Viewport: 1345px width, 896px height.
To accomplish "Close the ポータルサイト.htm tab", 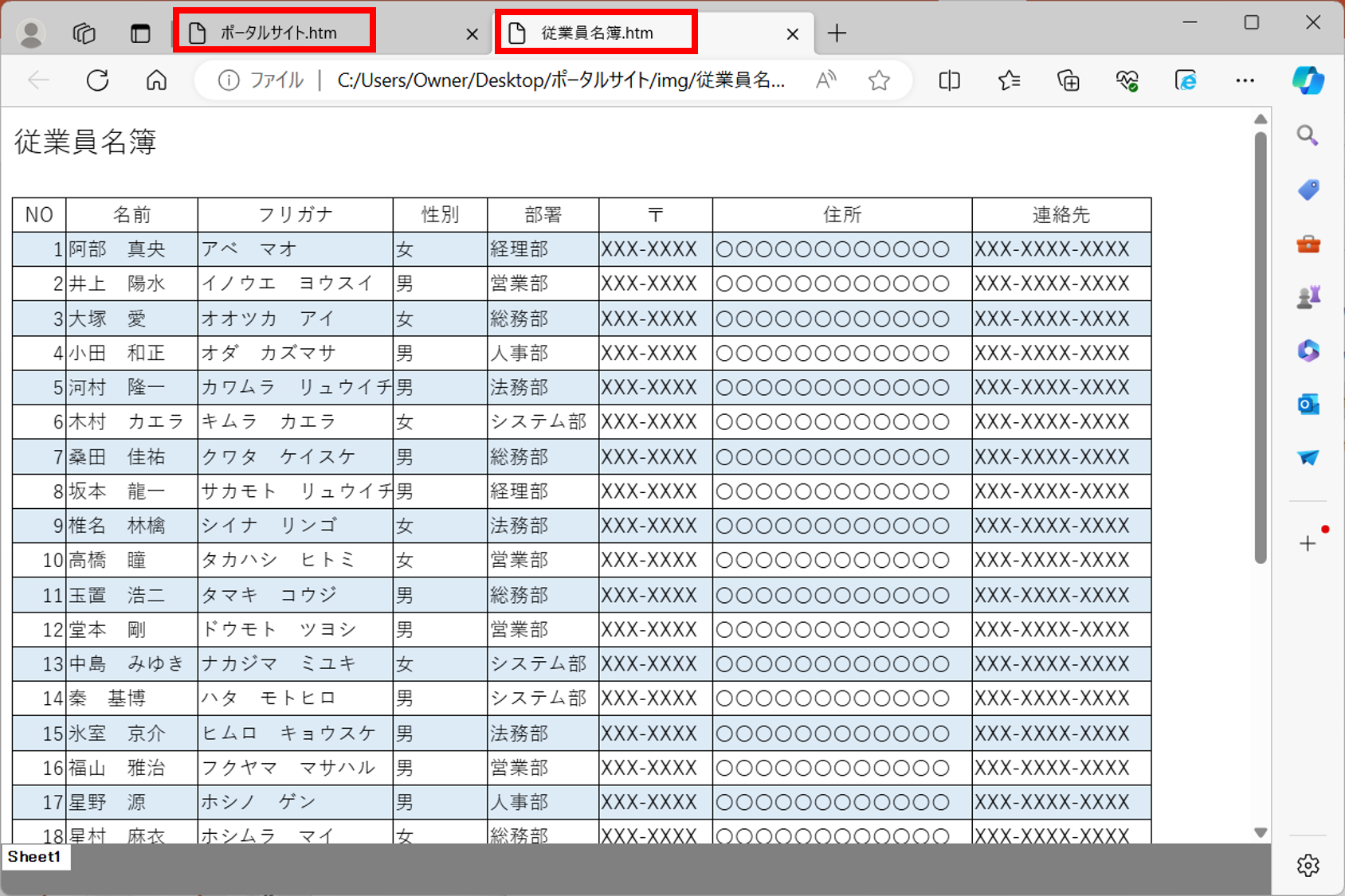I will (473, 33).
